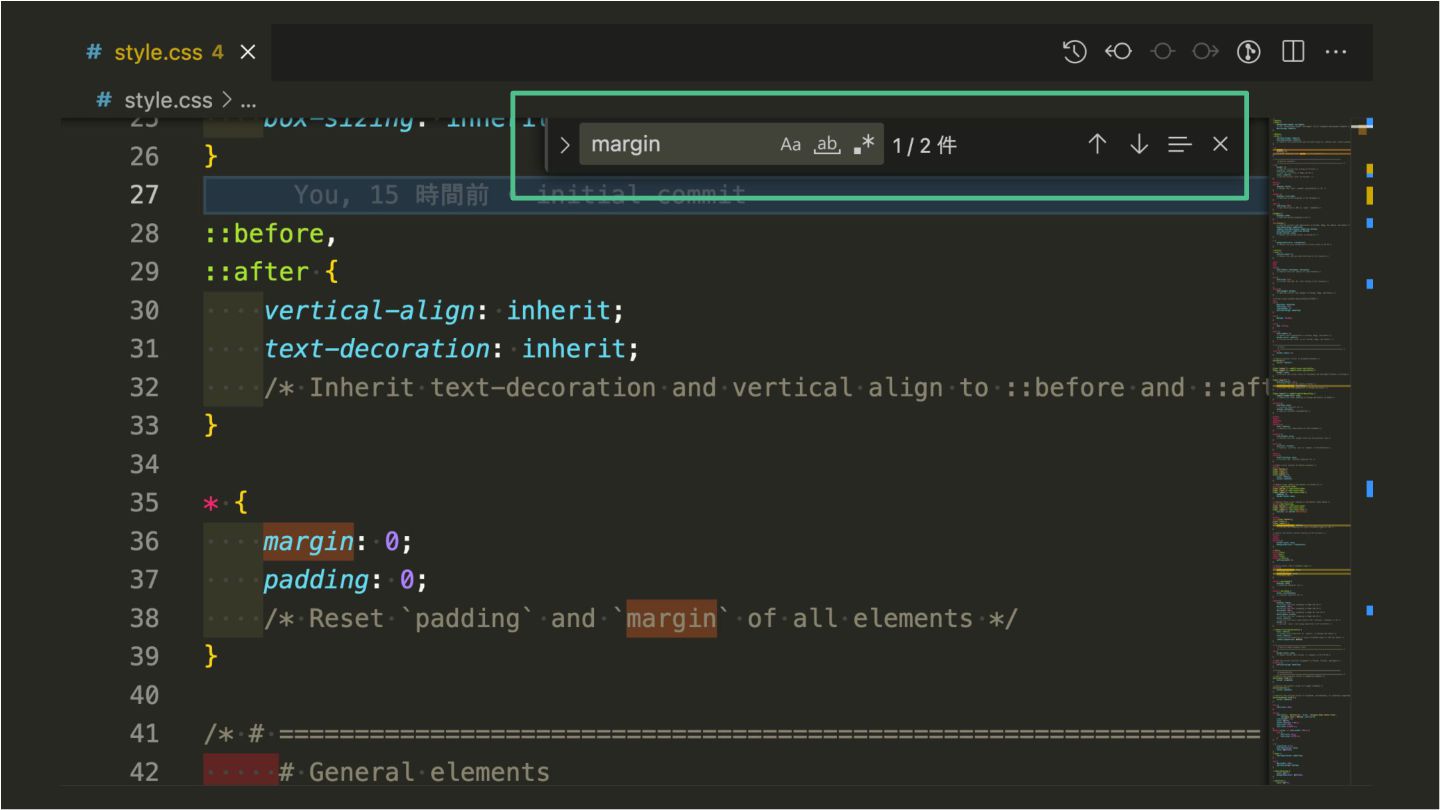Split the editor to the right
Image resolution: width=1440 pixels, height=810 pixels.
1293,52
